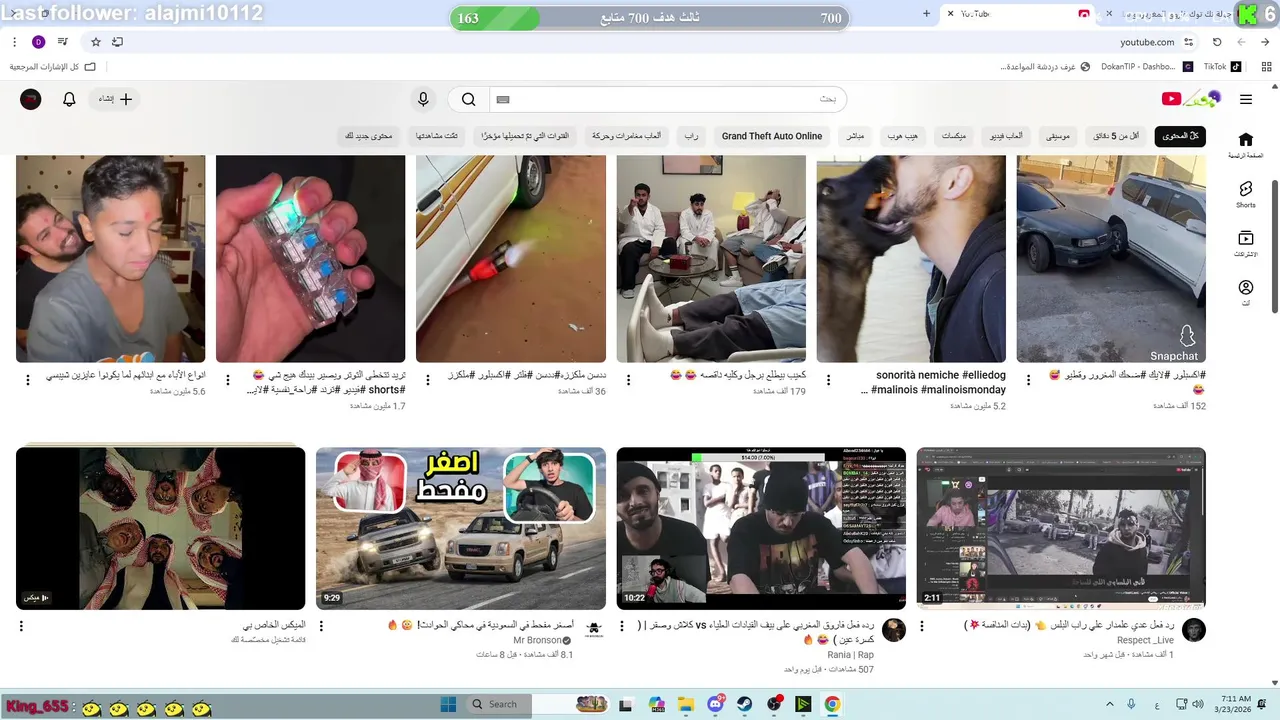Open the Respect_Live channel name
Image resolution: width=1280 pixels, height=720 pixels.
tap(1146, 640)
